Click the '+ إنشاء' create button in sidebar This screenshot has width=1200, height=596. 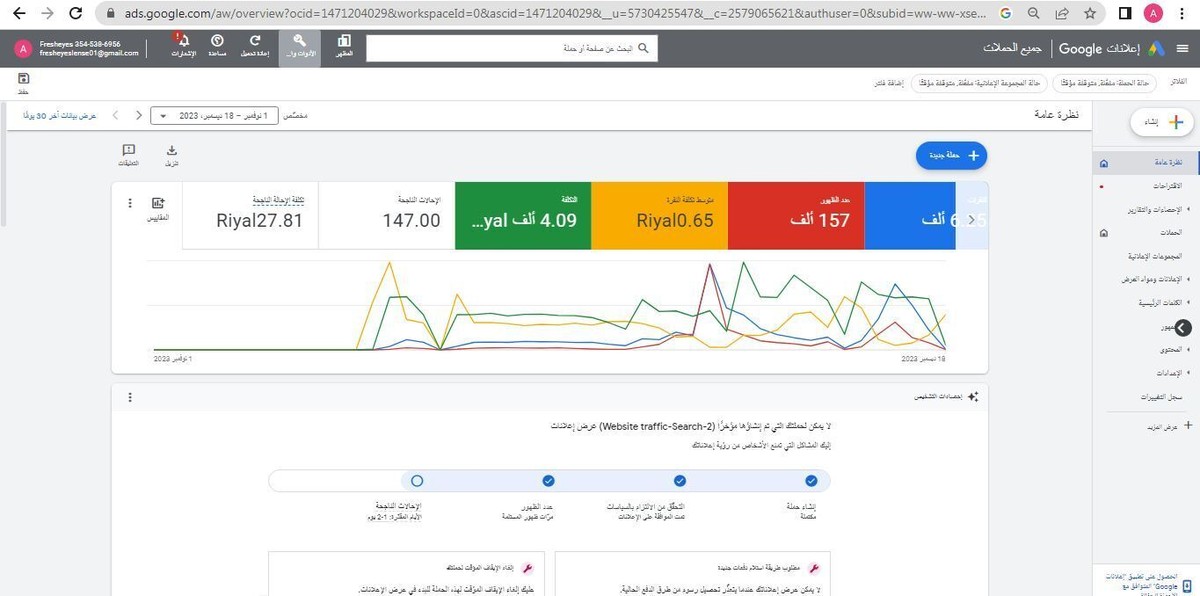pyautogui.click(x=1160, y=121)
